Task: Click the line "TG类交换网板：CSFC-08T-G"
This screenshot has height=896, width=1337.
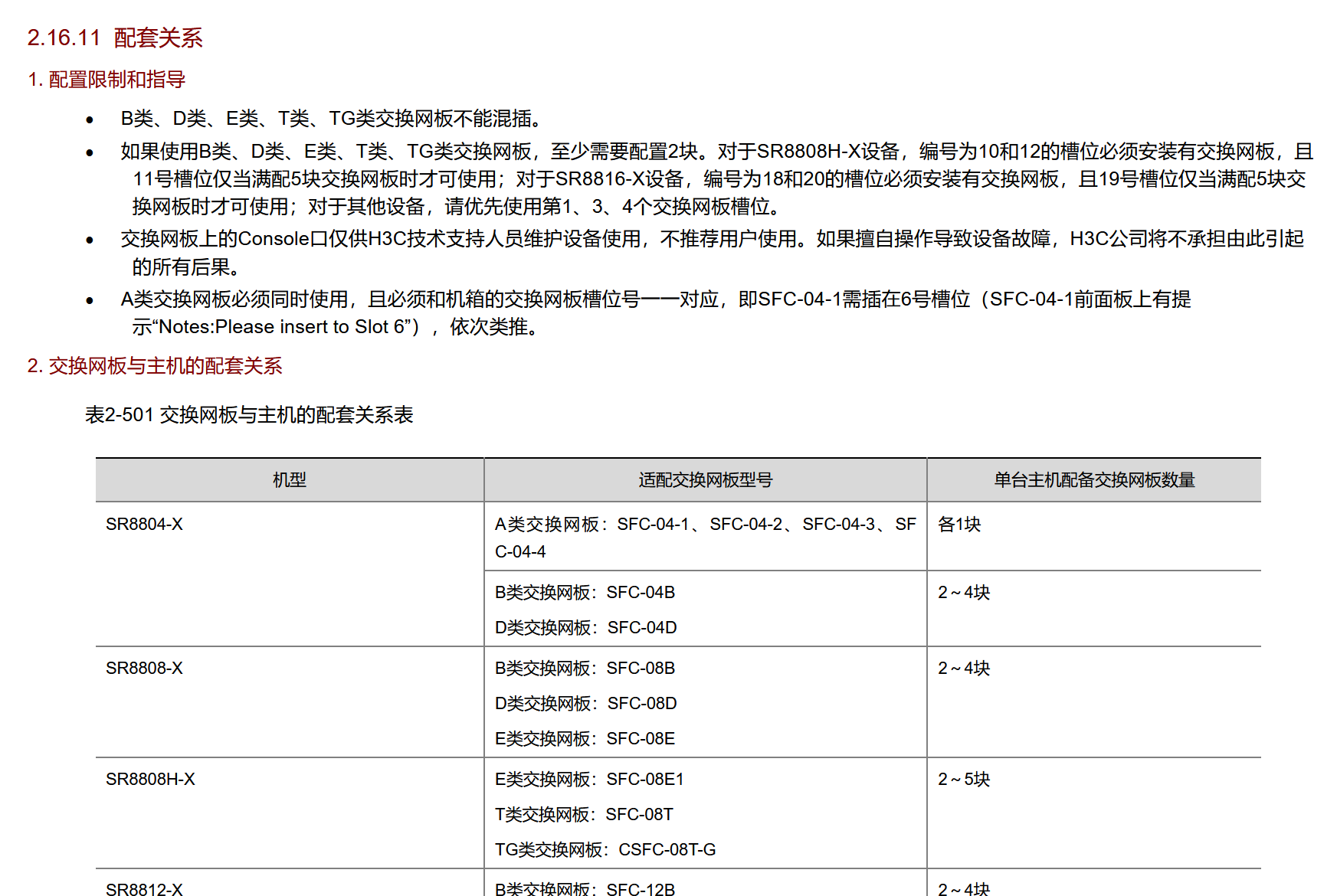Action: coord(605,850)
